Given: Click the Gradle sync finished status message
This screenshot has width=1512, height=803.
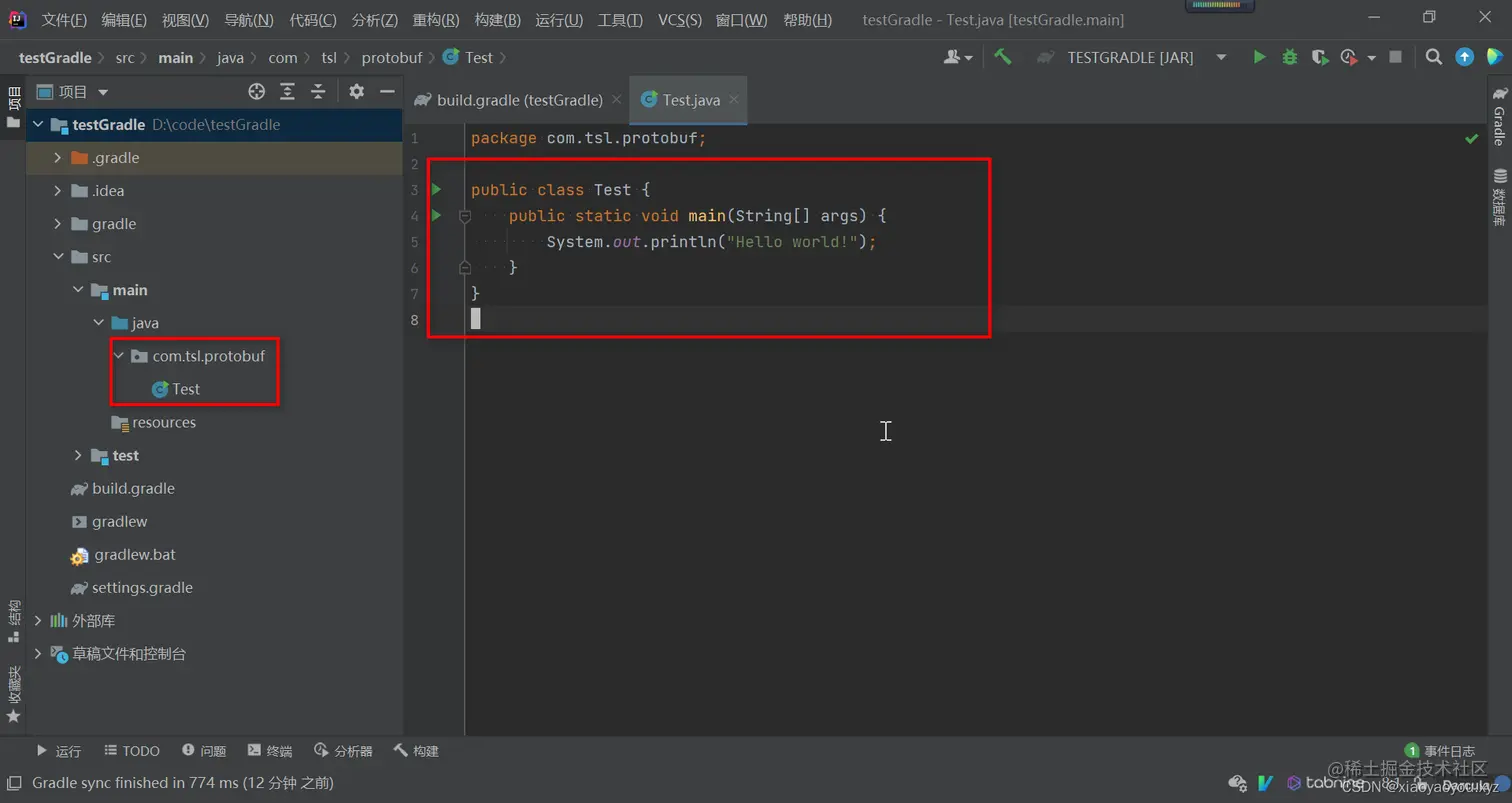Looking at the screenshot, I should (x=183, y=783).
